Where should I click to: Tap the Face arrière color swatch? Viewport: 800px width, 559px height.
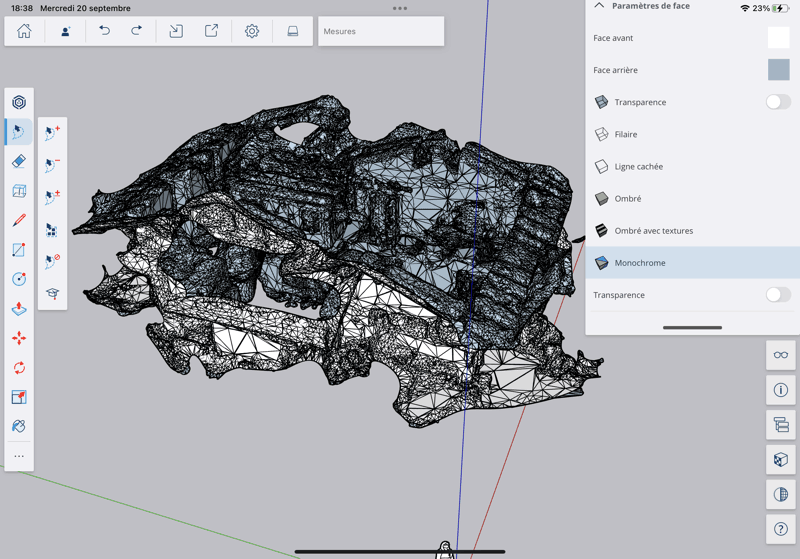tap(778, 70)
